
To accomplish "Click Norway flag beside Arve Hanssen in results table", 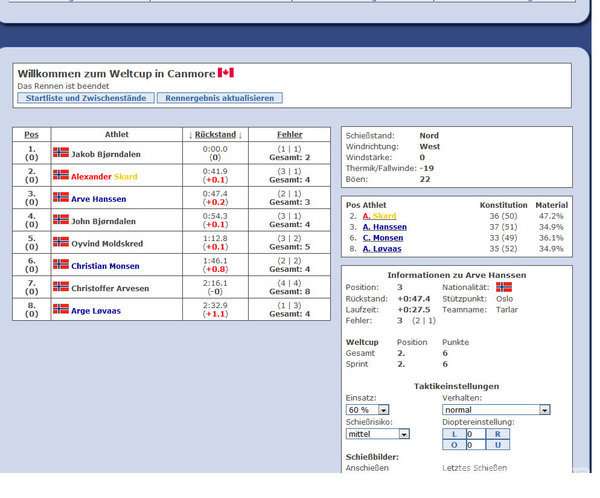I will [x=61, y=197].
